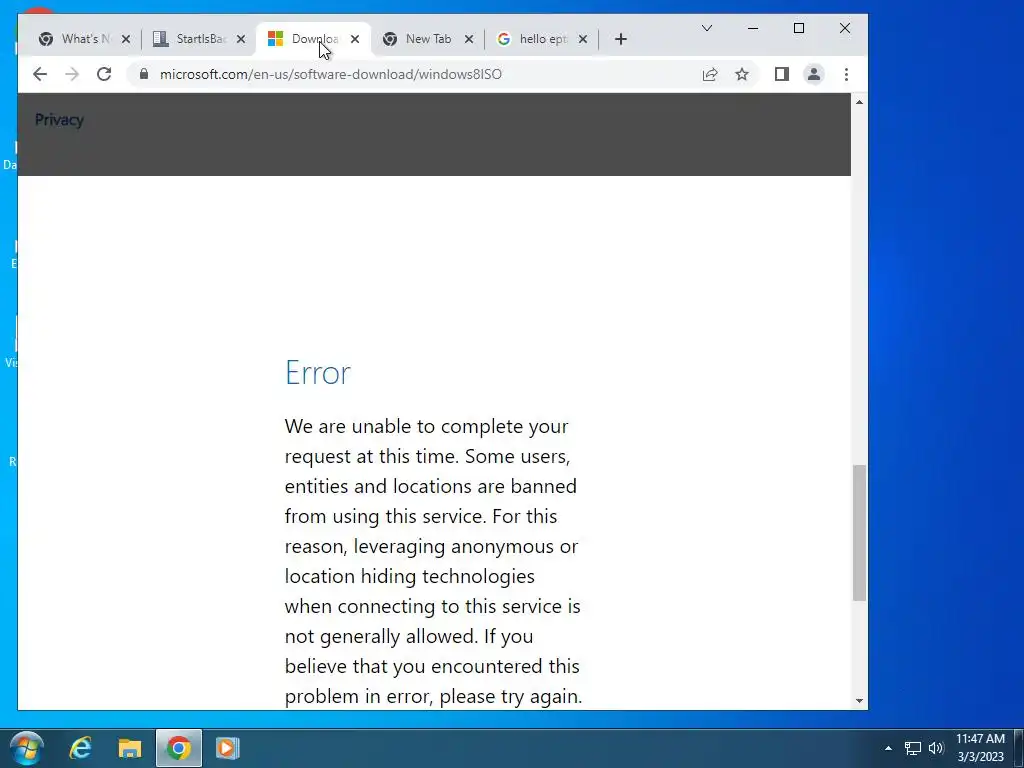Show hidden tray icons arrow
This screenshot has width=1024, height=768.
pyautogui.click(x=888, y=748)
